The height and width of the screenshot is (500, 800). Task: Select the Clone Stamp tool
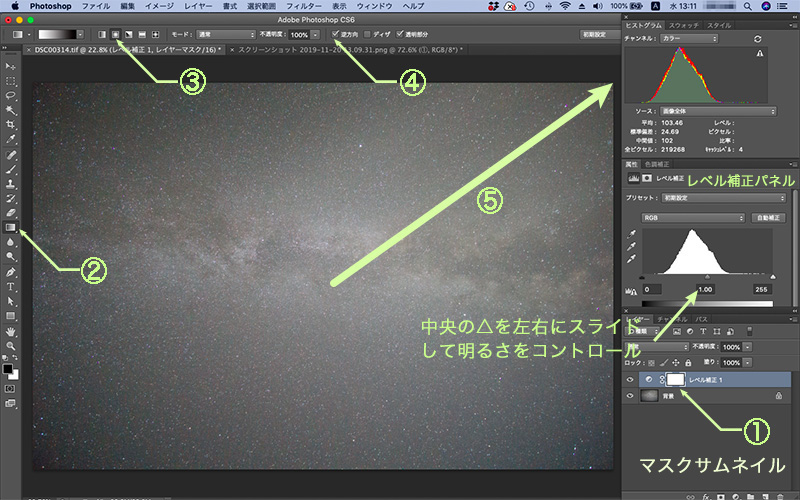(10, 184)
